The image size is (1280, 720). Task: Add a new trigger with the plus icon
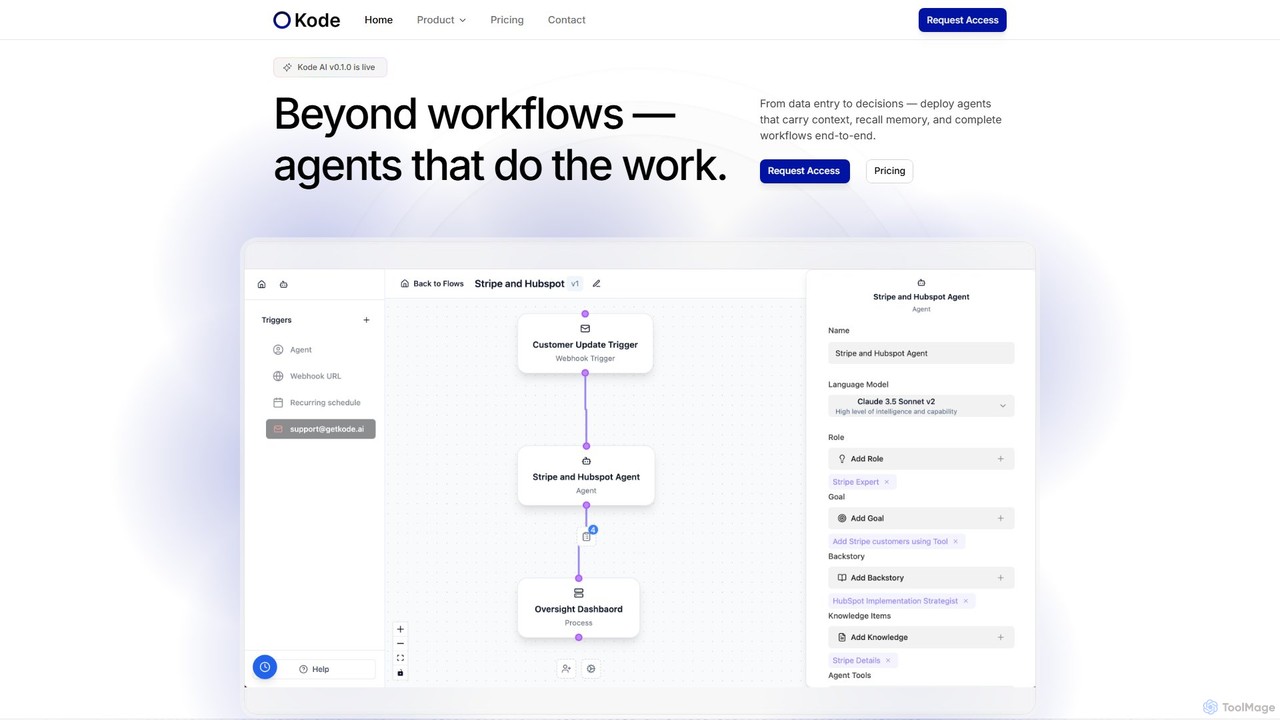[x=366, y=320]
